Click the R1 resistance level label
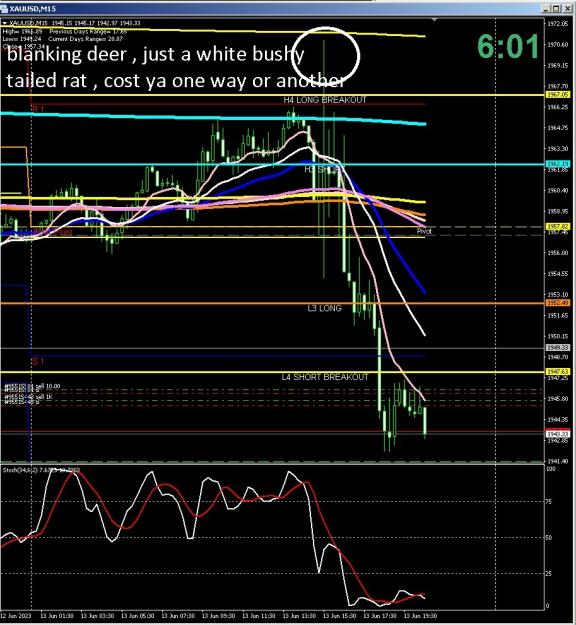The image size is (576, 625). click(38, 109)
